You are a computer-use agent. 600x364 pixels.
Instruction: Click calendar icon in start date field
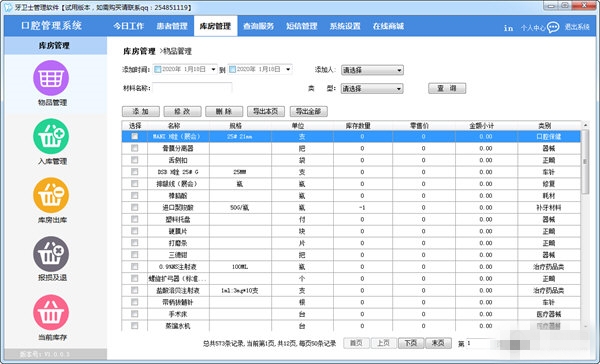click(x=157, y=69)
